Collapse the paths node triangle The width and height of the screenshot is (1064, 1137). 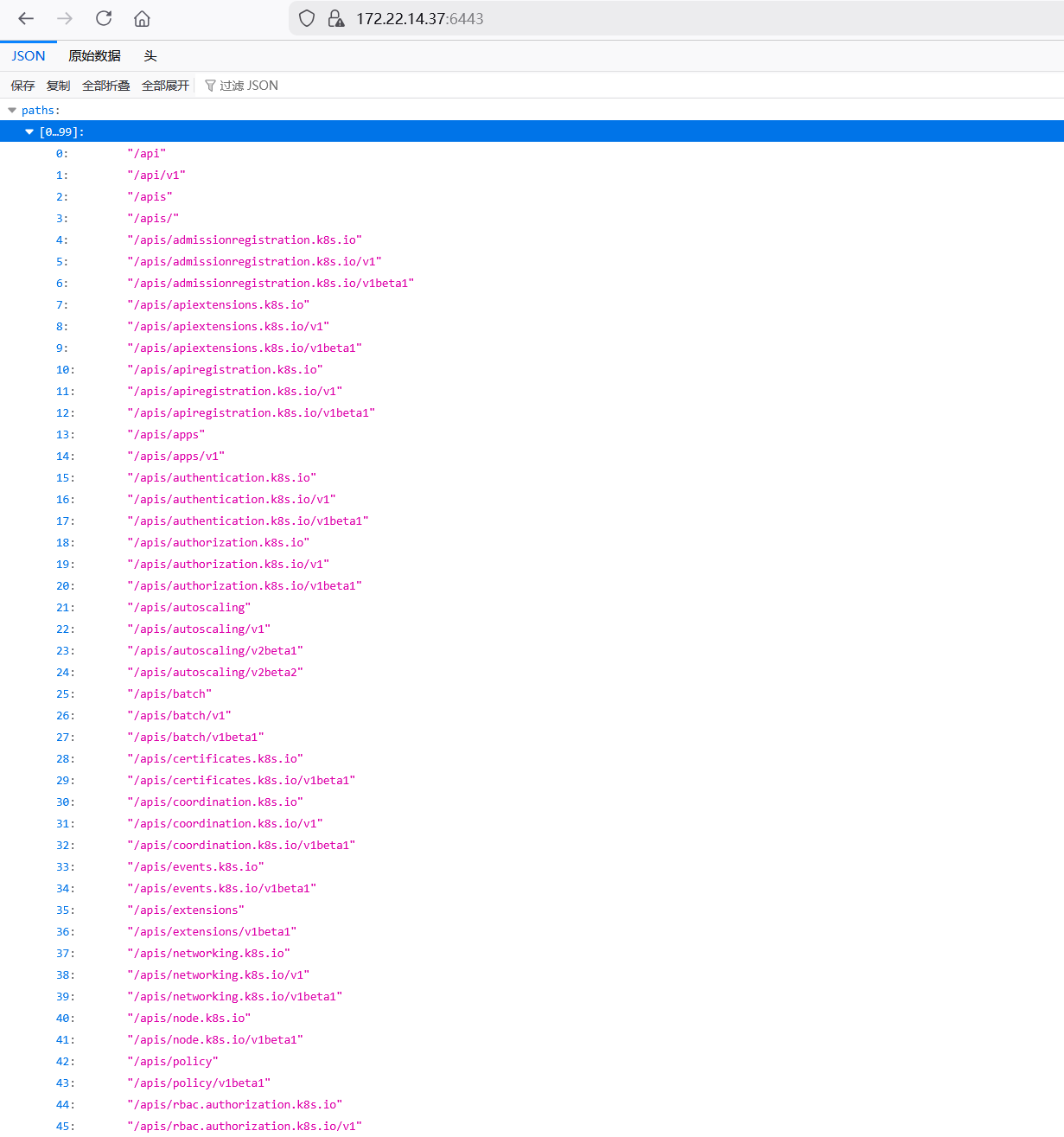tap(12, 111)
